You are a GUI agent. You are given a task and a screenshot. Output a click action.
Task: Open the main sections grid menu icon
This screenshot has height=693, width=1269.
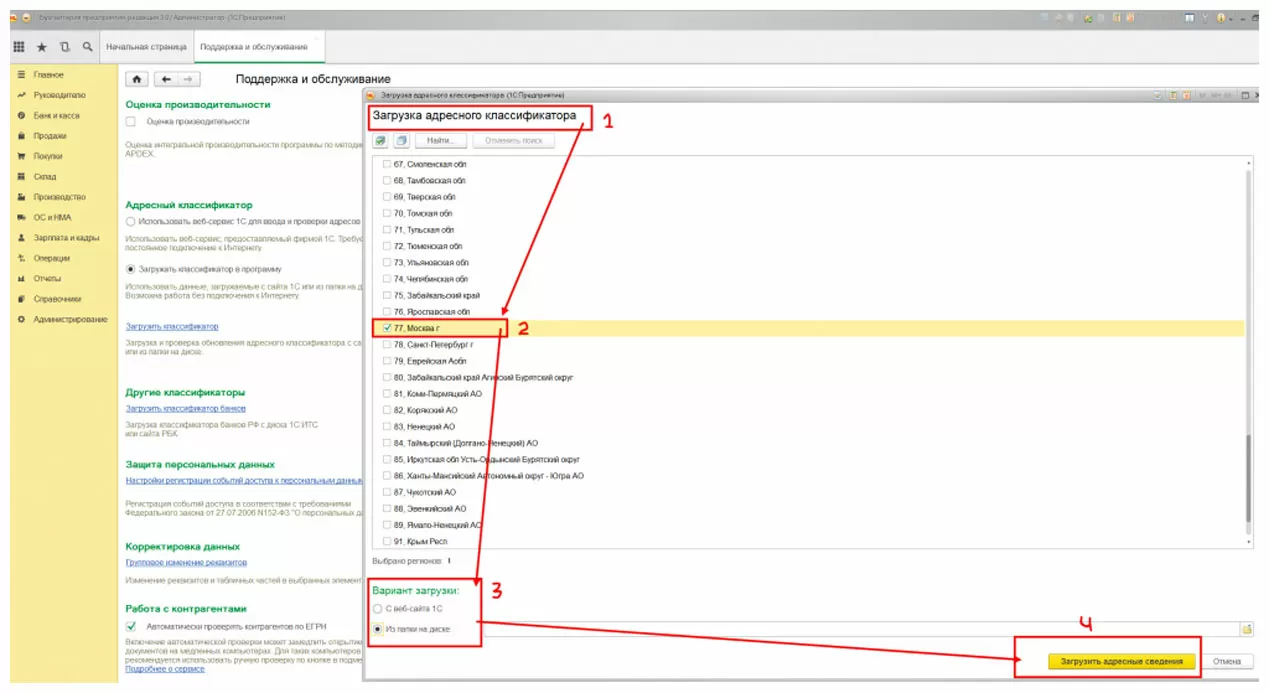point(19,47)
